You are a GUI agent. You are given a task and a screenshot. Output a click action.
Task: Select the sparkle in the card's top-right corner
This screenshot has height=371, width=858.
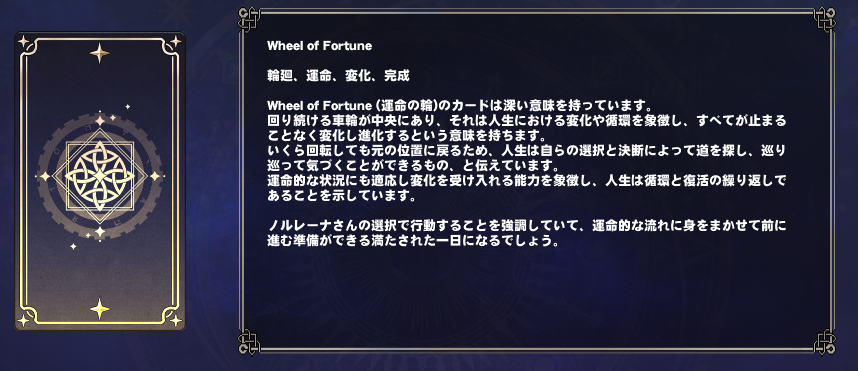(x=175, y=42)
